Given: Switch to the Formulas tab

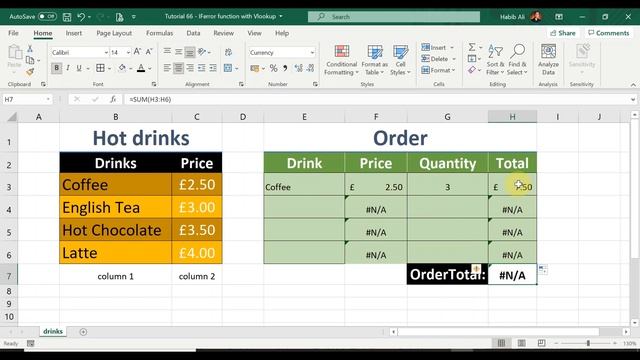Looking at the screenshot, I should pos(160,33).
